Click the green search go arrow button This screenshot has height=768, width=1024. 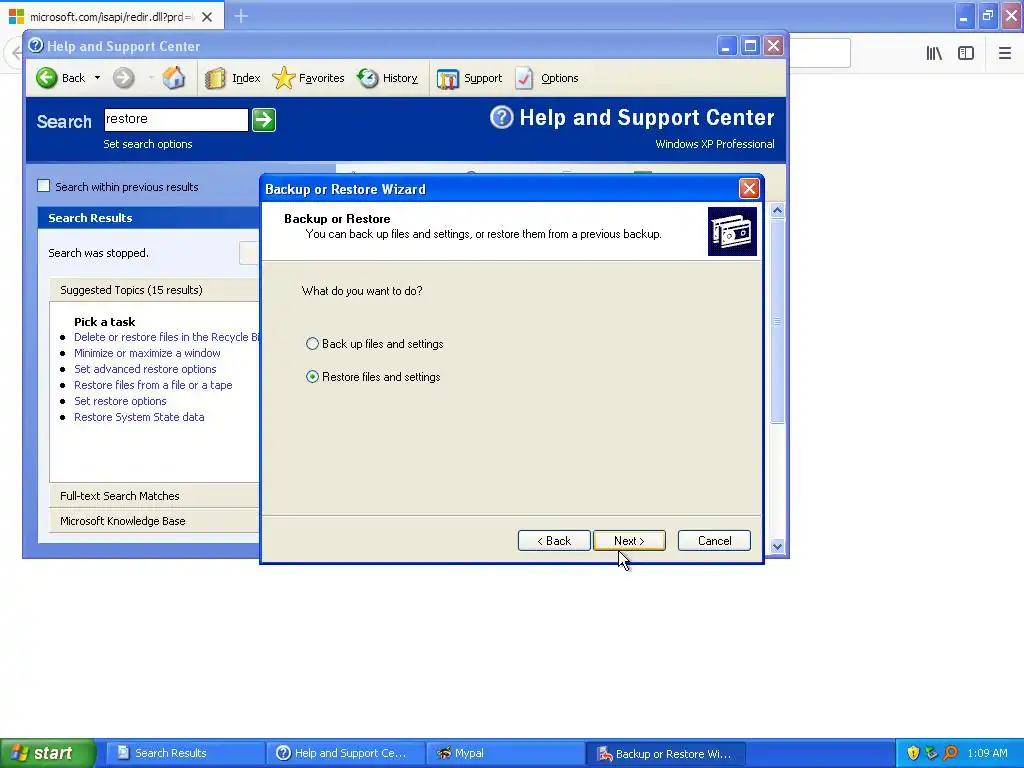[264, 120]
